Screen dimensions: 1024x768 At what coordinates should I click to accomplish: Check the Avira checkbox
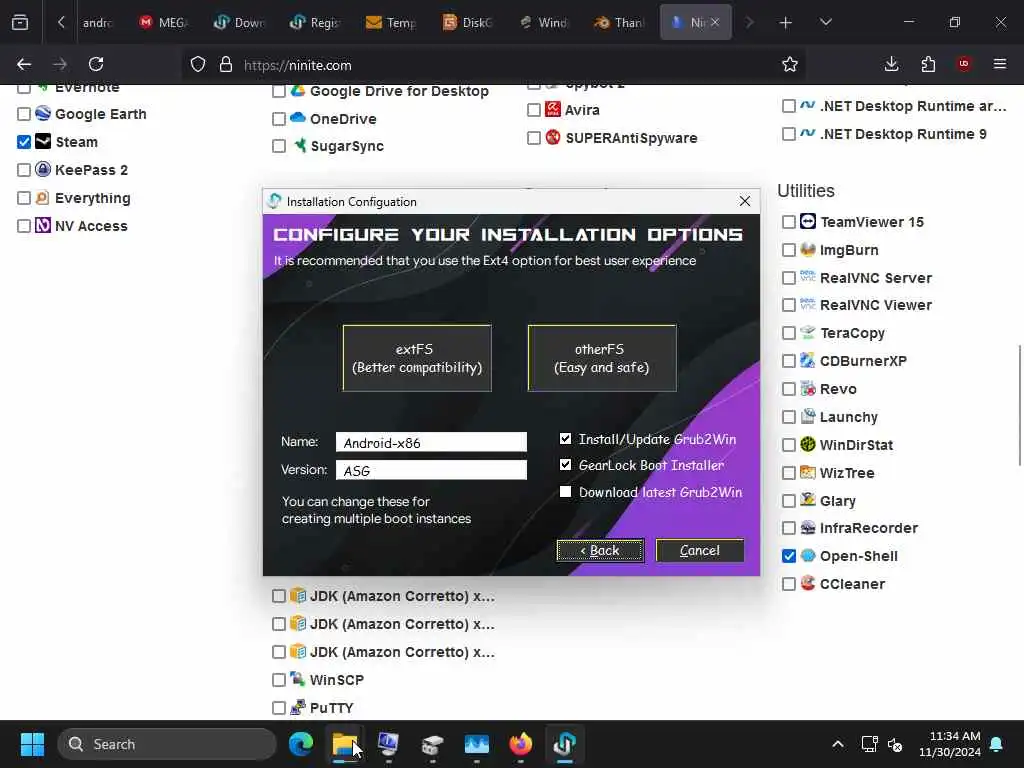(x=534, y=110)
